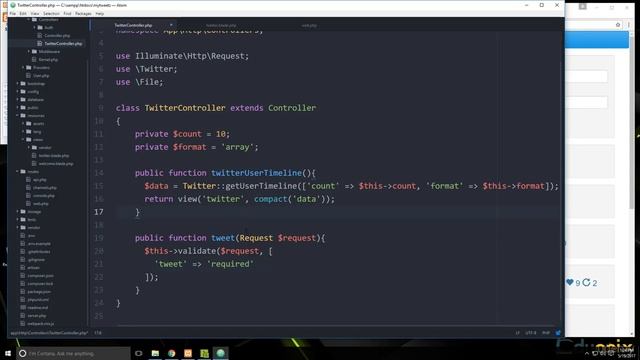Click the webpack.mix.js file icon
This screenshot has height=360, width=640.
(23, 324)
